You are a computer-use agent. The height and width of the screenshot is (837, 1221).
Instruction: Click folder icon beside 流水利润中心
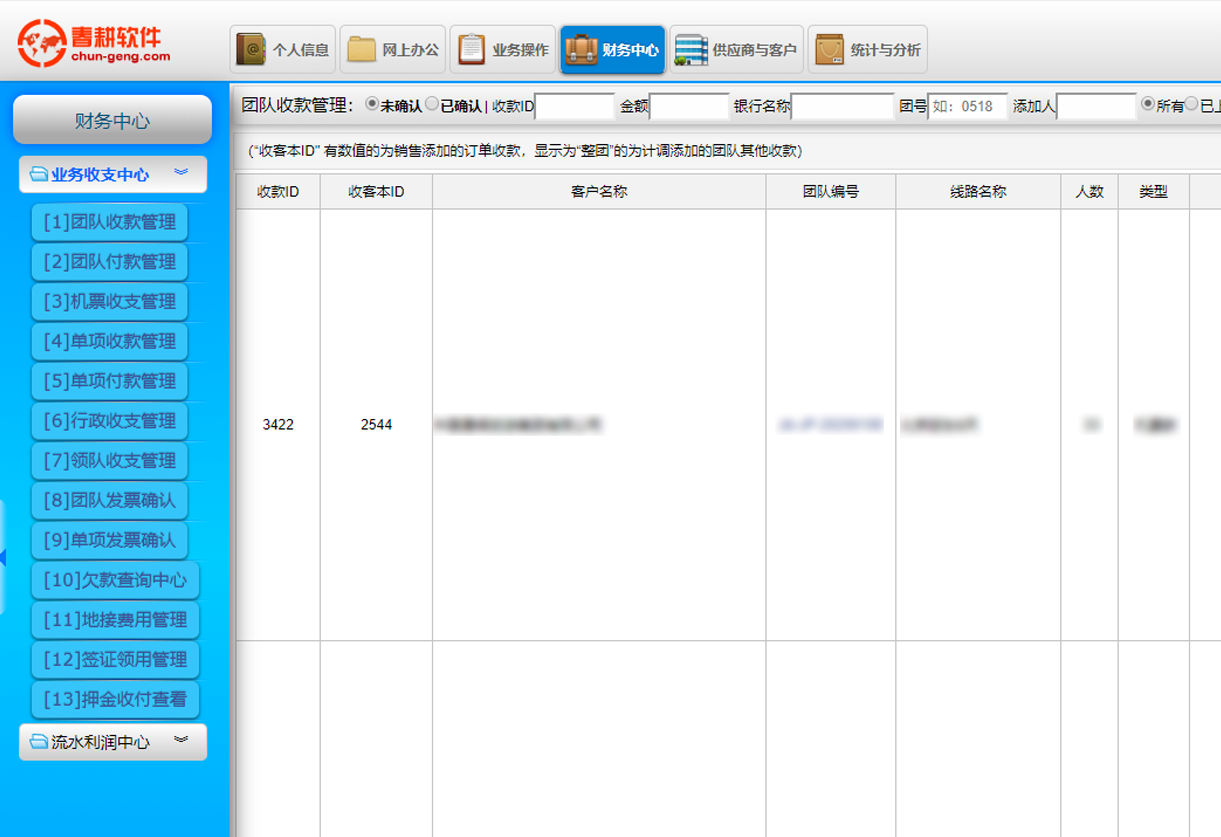tap(39, 742)
